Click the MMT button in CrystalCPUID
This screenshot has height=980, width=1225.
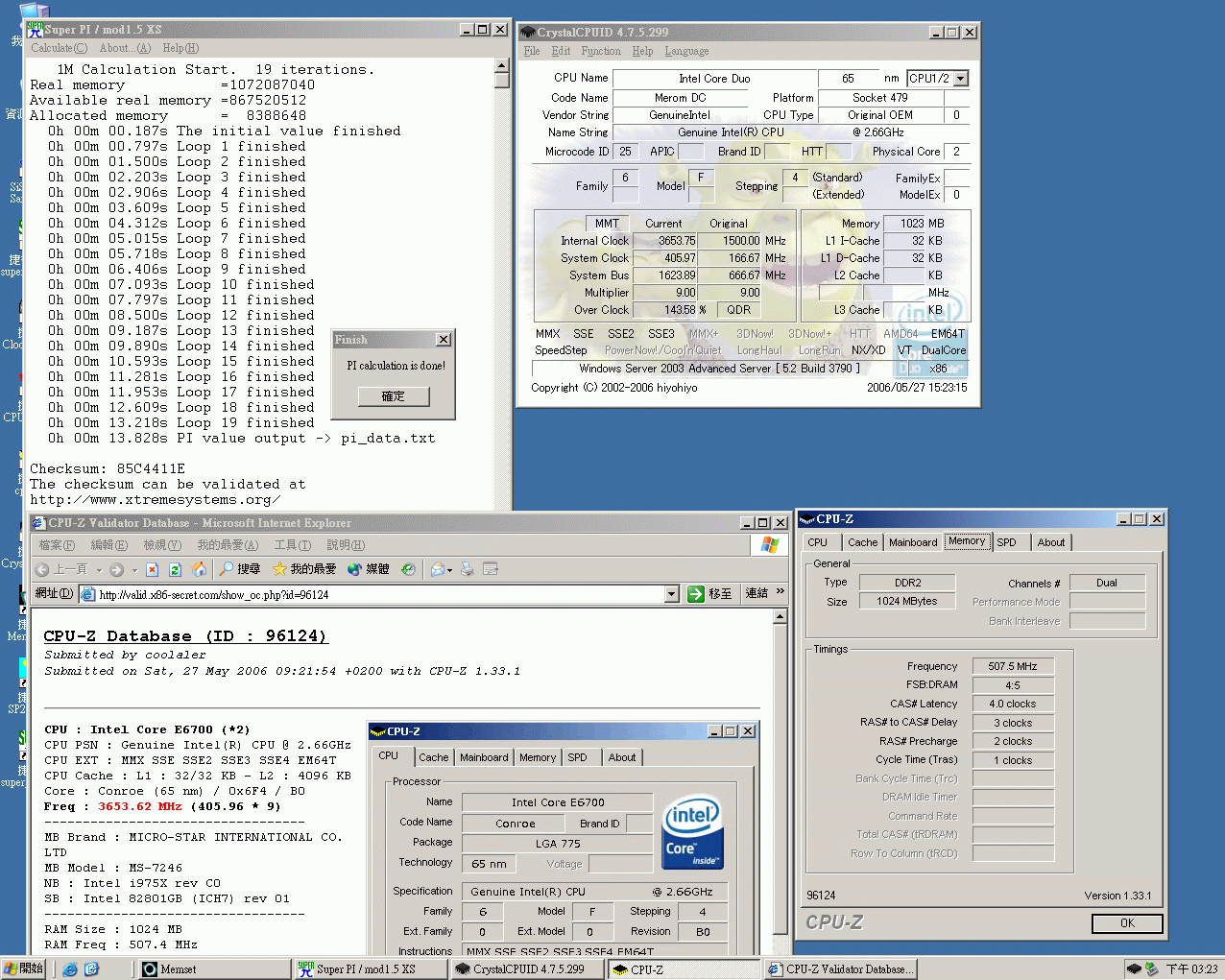pyautogui.click(x=607, y=224)
